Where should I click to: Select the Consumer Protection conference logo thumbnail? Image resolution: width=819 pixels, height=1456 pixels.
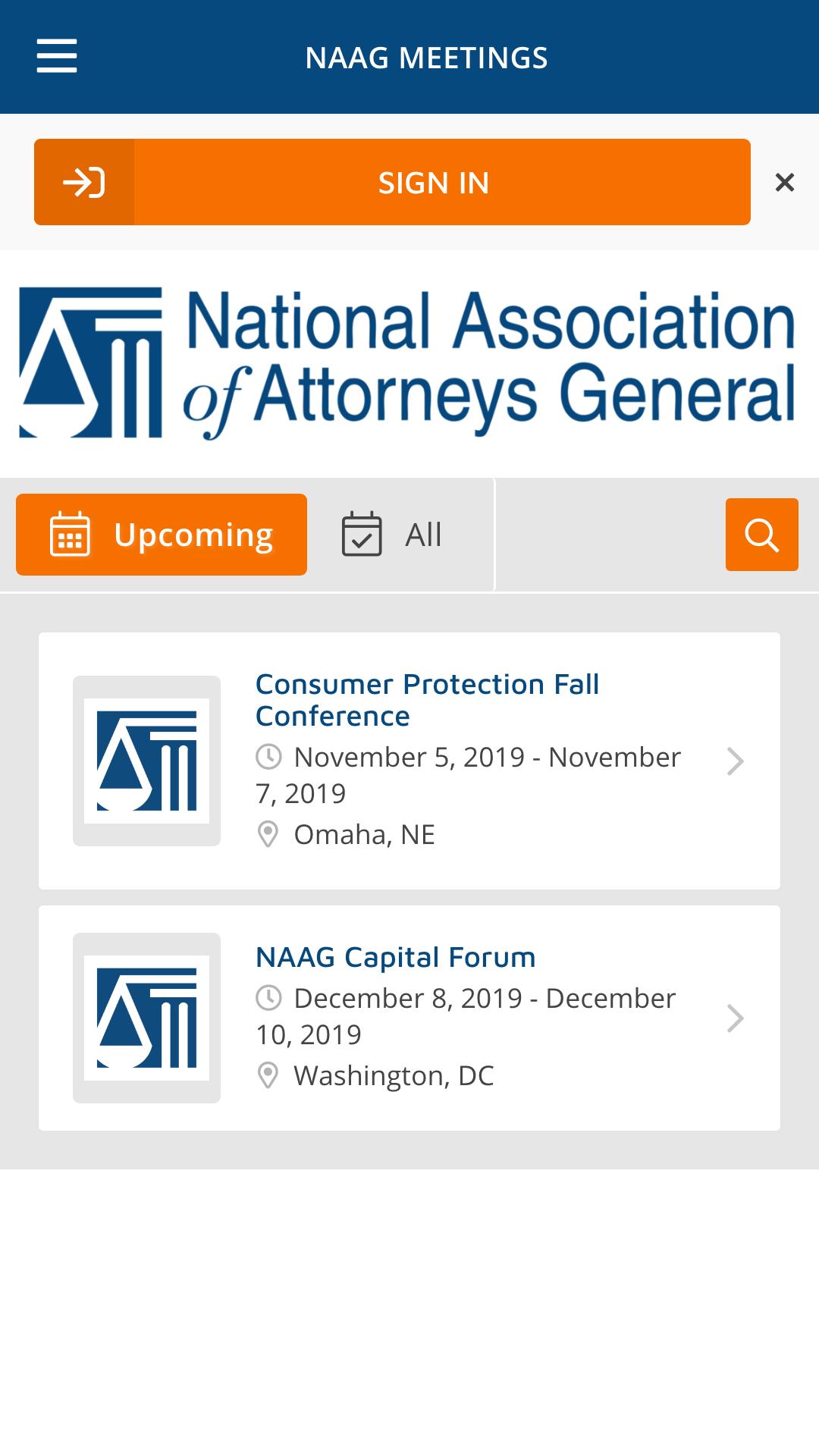click(x=146, y=761)
